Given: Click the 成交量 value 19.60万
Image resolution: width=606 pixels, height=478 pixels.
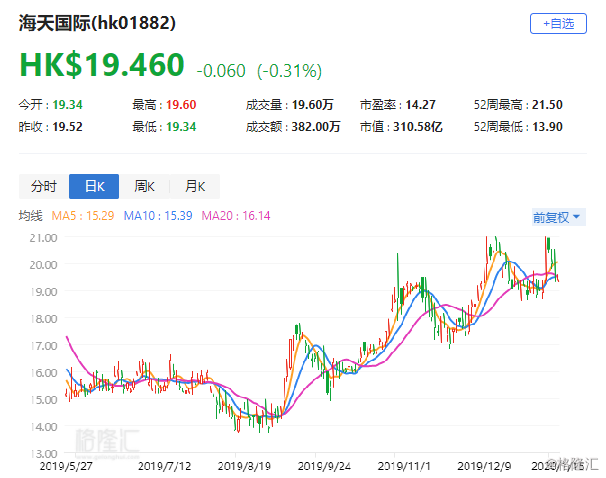Looking at the screenshot, I should point(312,105).
